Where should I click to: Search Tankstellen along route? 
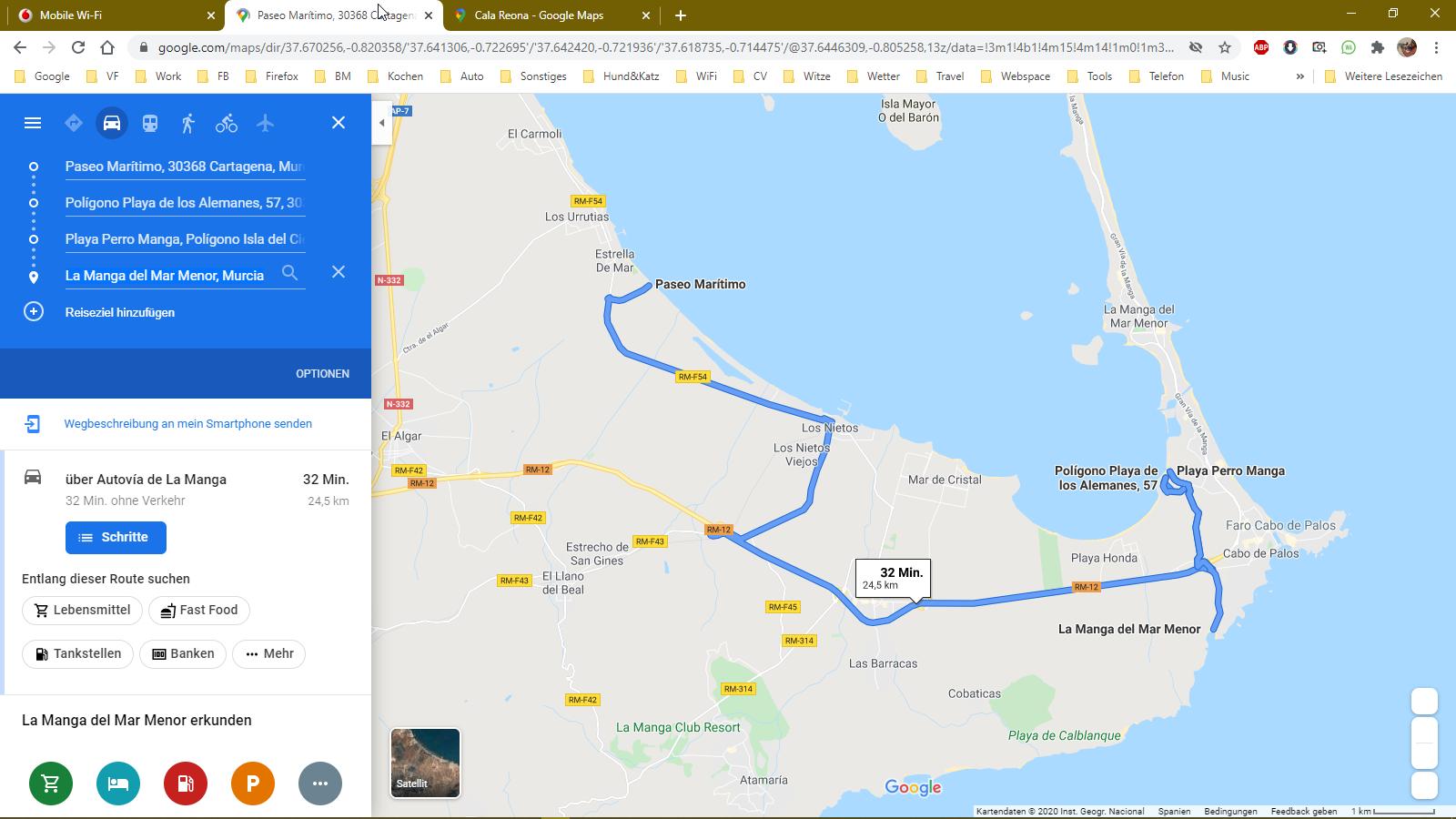(x=77, y=653)
